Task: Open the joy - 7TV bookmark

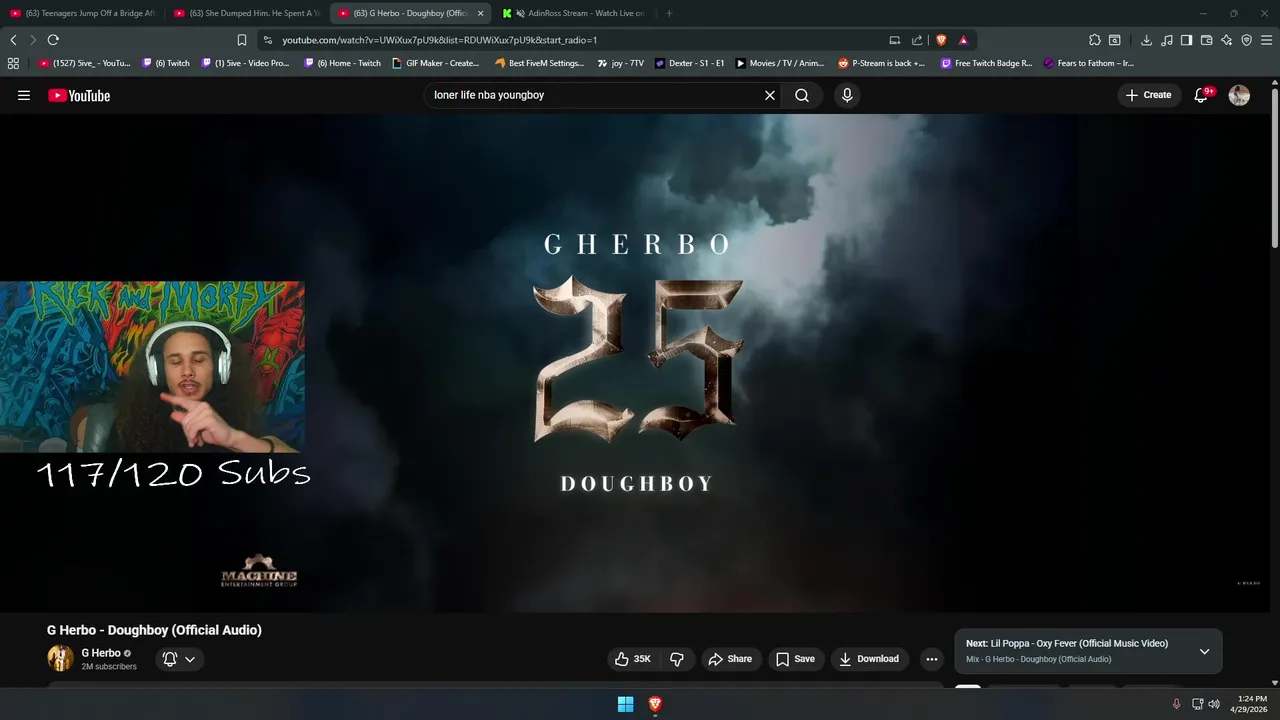Action: coord(620,63)
